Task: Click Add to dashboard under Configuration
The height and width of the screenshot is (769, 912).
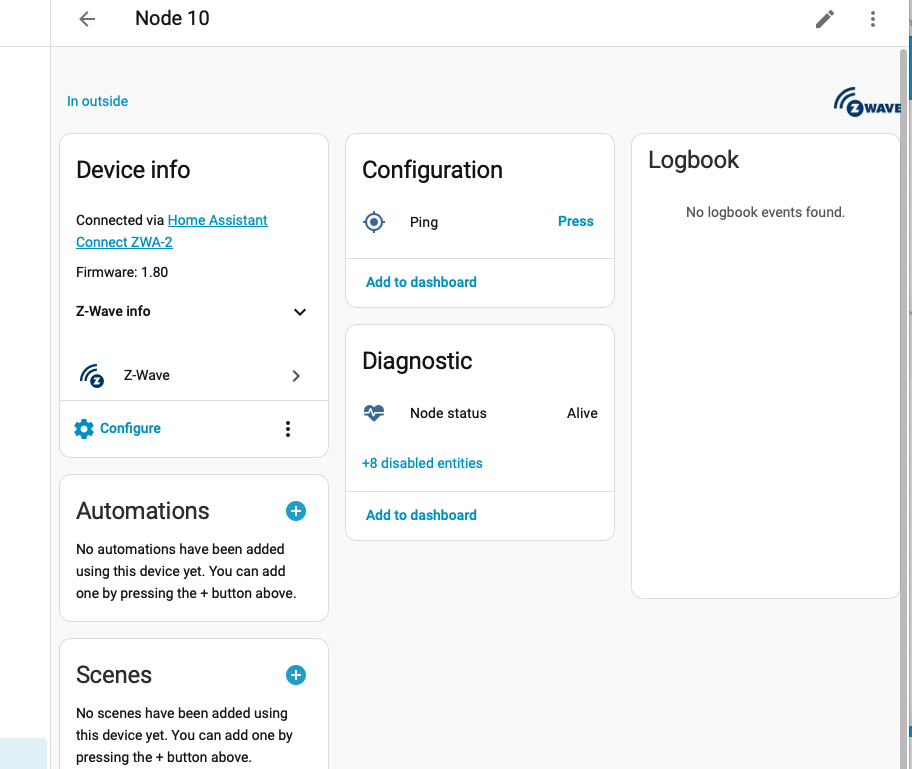Action: click(421, 282)
